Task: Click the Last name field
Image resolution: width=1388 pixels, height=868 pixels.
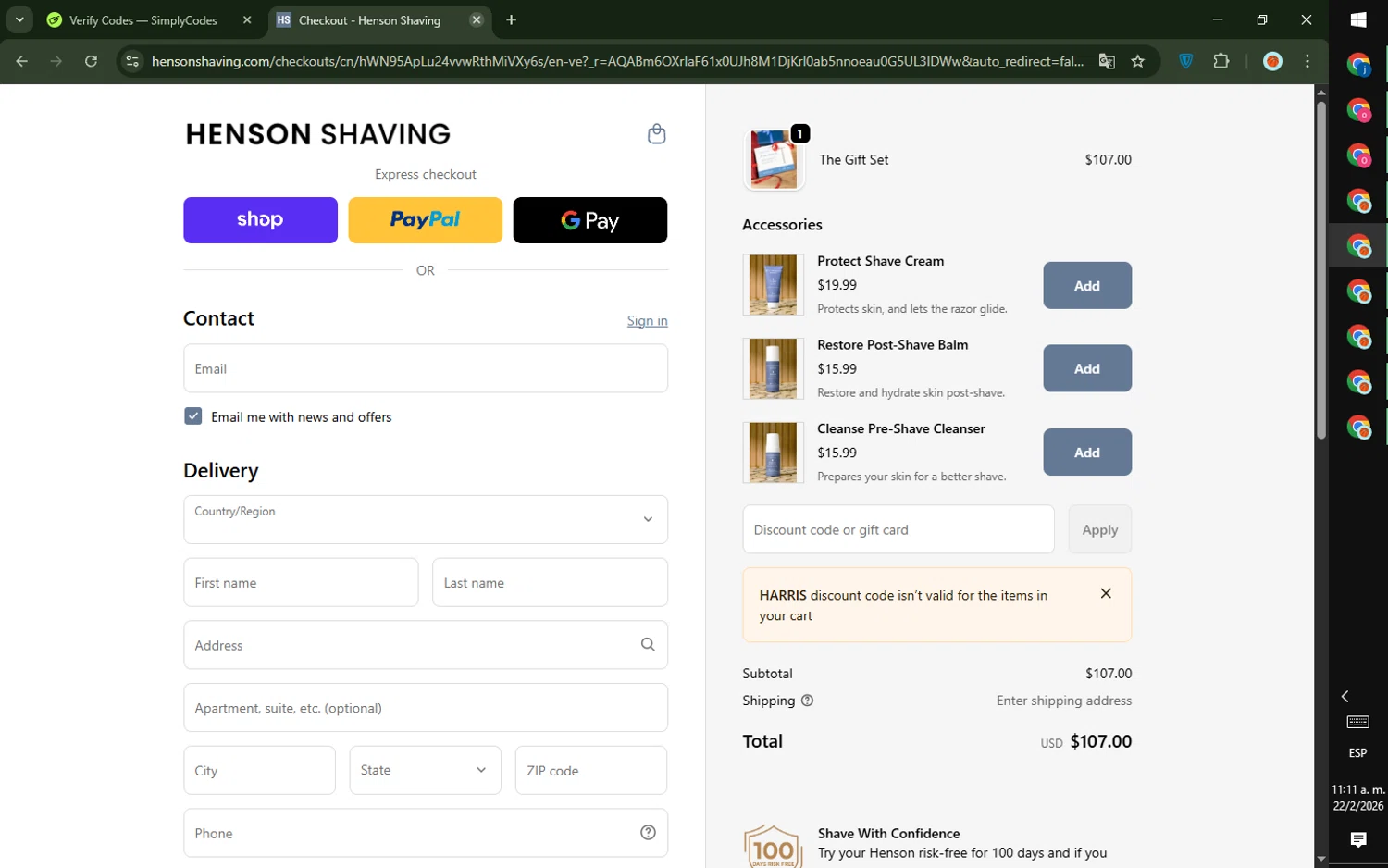Action: click(x=550, y=582)
